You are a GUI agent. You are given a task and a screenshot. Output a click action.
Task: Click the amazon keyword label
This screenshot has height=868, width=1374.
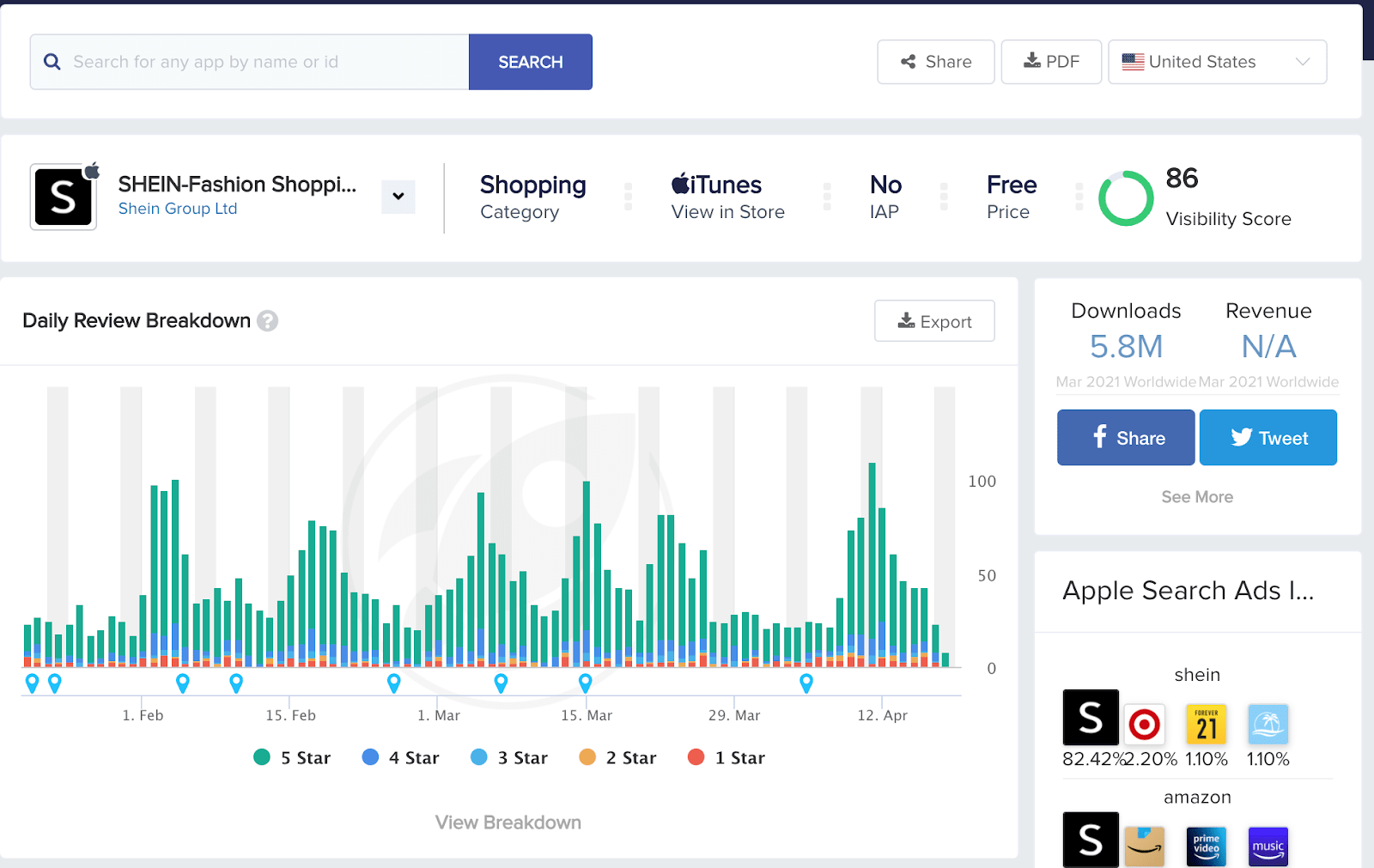(x=1197, y=798)
